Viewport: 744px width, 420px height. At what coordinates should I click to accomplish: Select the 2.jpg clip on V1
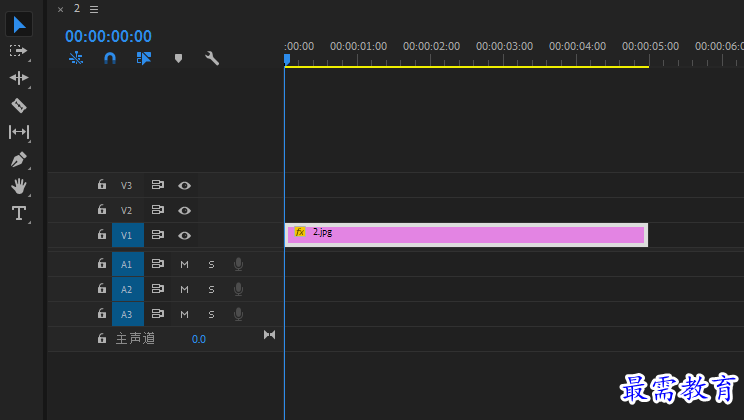[466, 235]
